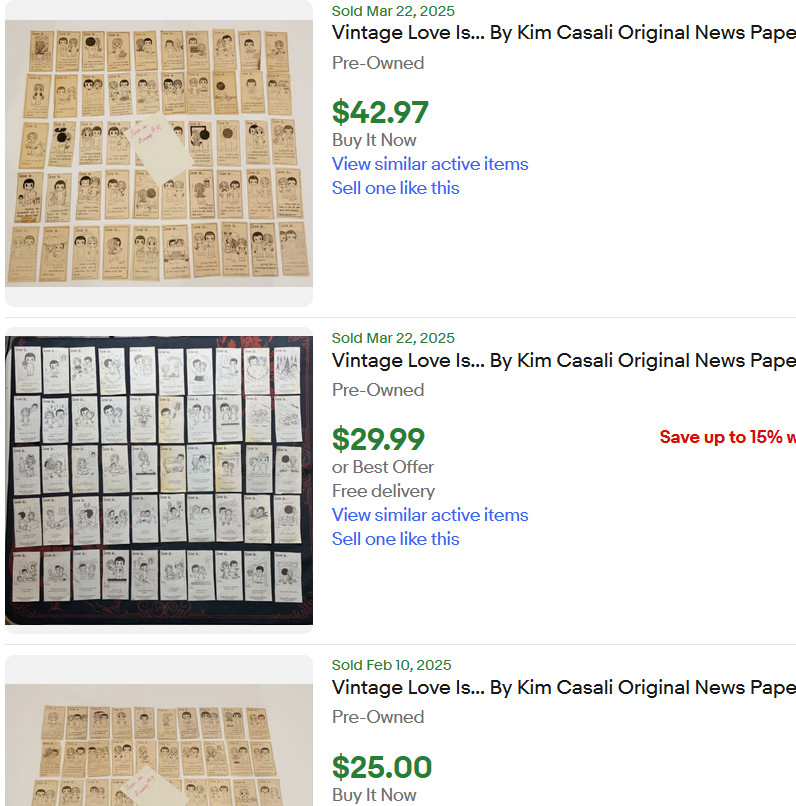Image resolution: width=796 pixels, height=806 pixels.
Task: View similar active items for $29.99 listing
Action: tap(430, 515)
